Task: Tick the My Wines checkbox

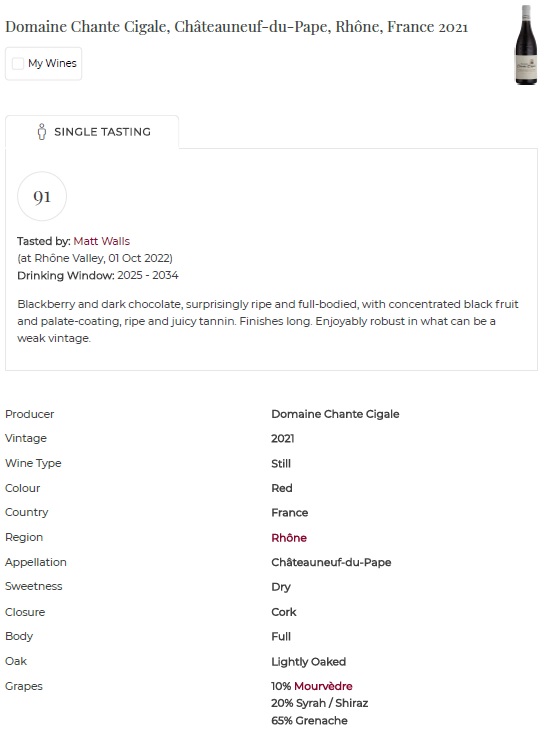Action: pyautogui.click(x=18, y=63)
